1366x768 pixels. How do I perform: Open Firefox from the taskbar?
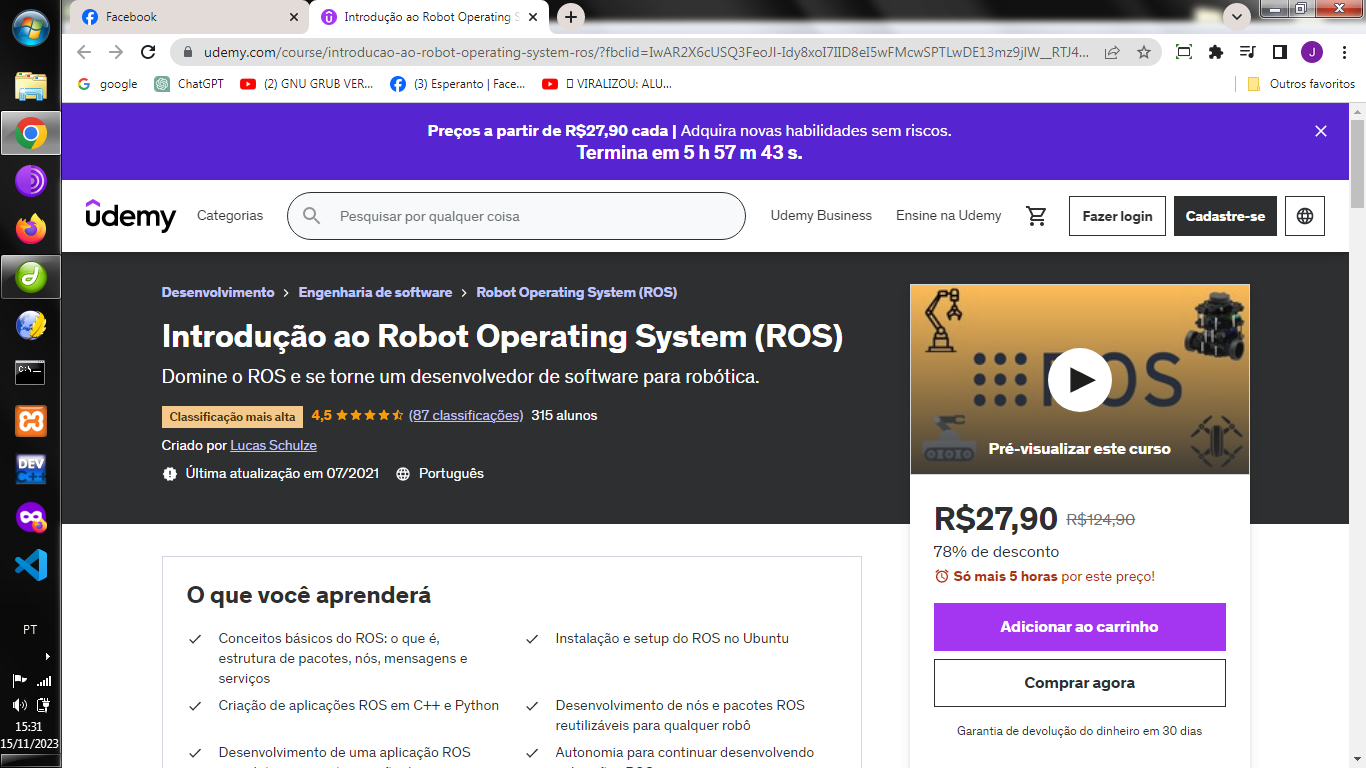pos(31,229)
